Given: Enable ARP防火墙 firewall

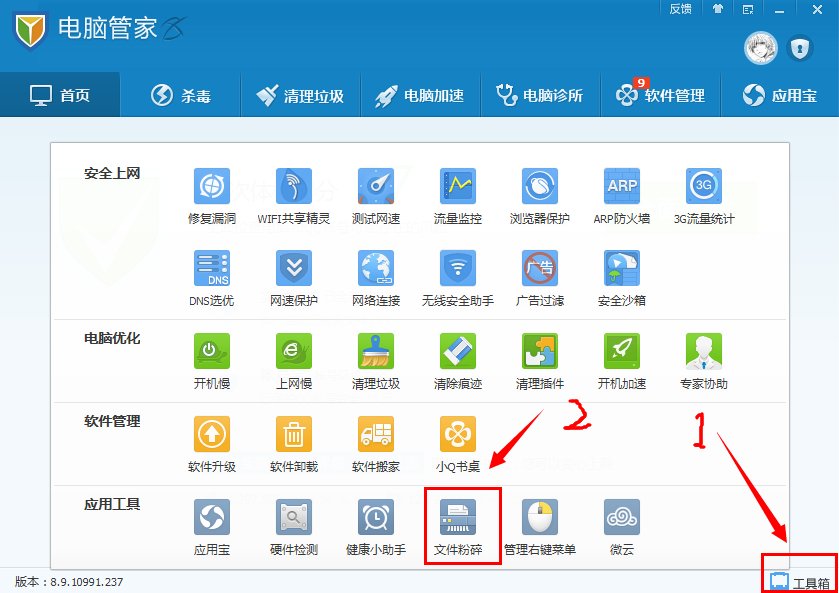Looking at the screenshot, I should pyautogui.click(x=622, y=188).
